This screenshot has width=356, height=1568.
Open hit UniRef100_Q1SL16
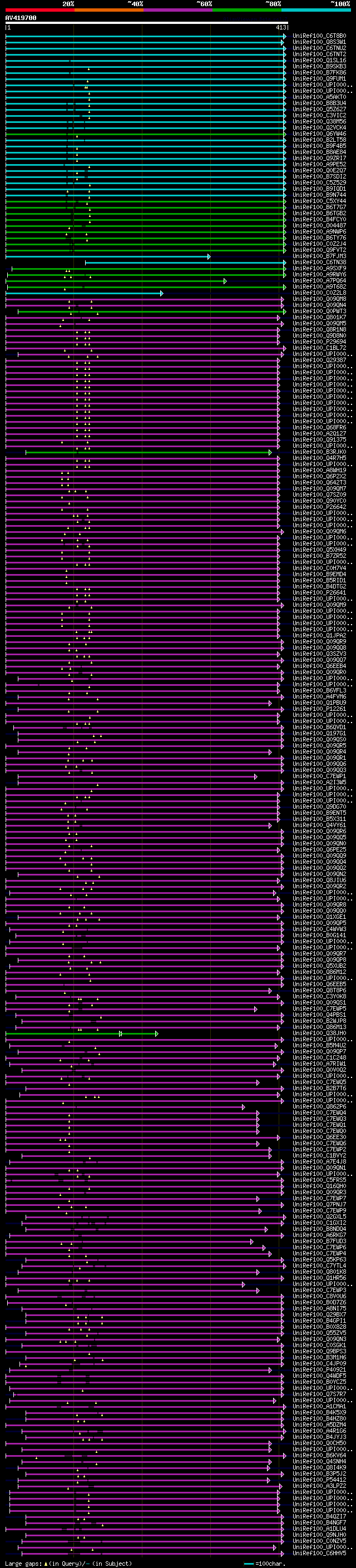pyautogui.click(x=319, y=61)
